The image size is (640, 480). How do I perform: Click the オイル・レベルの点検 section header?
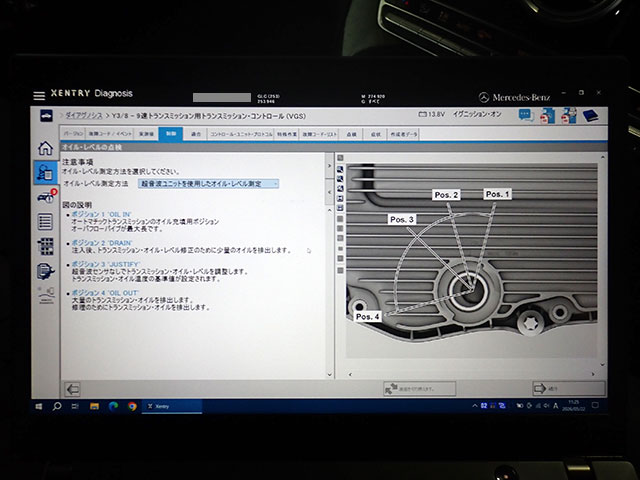[92, 147]
